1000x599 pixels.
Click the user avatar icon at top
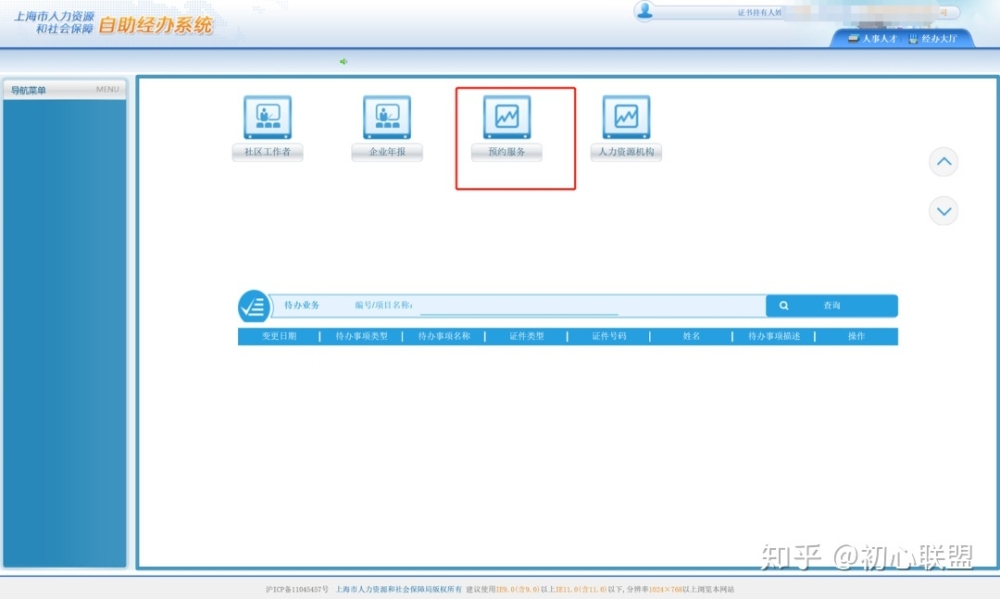(x=645, y=11)
